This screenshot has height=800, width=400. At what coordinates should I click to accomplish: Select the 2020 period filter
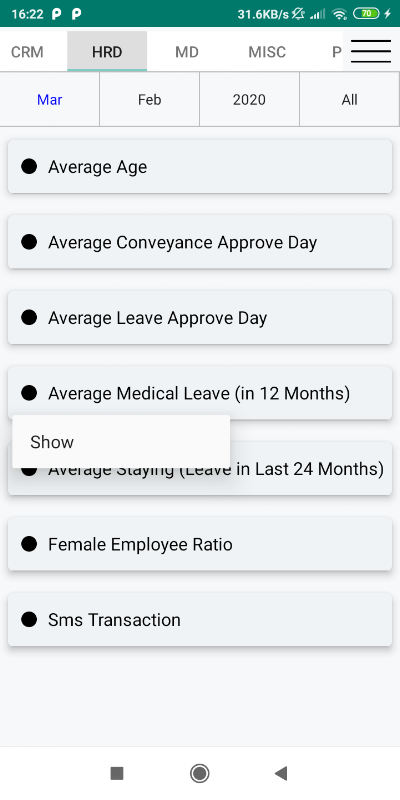[249, 99]
